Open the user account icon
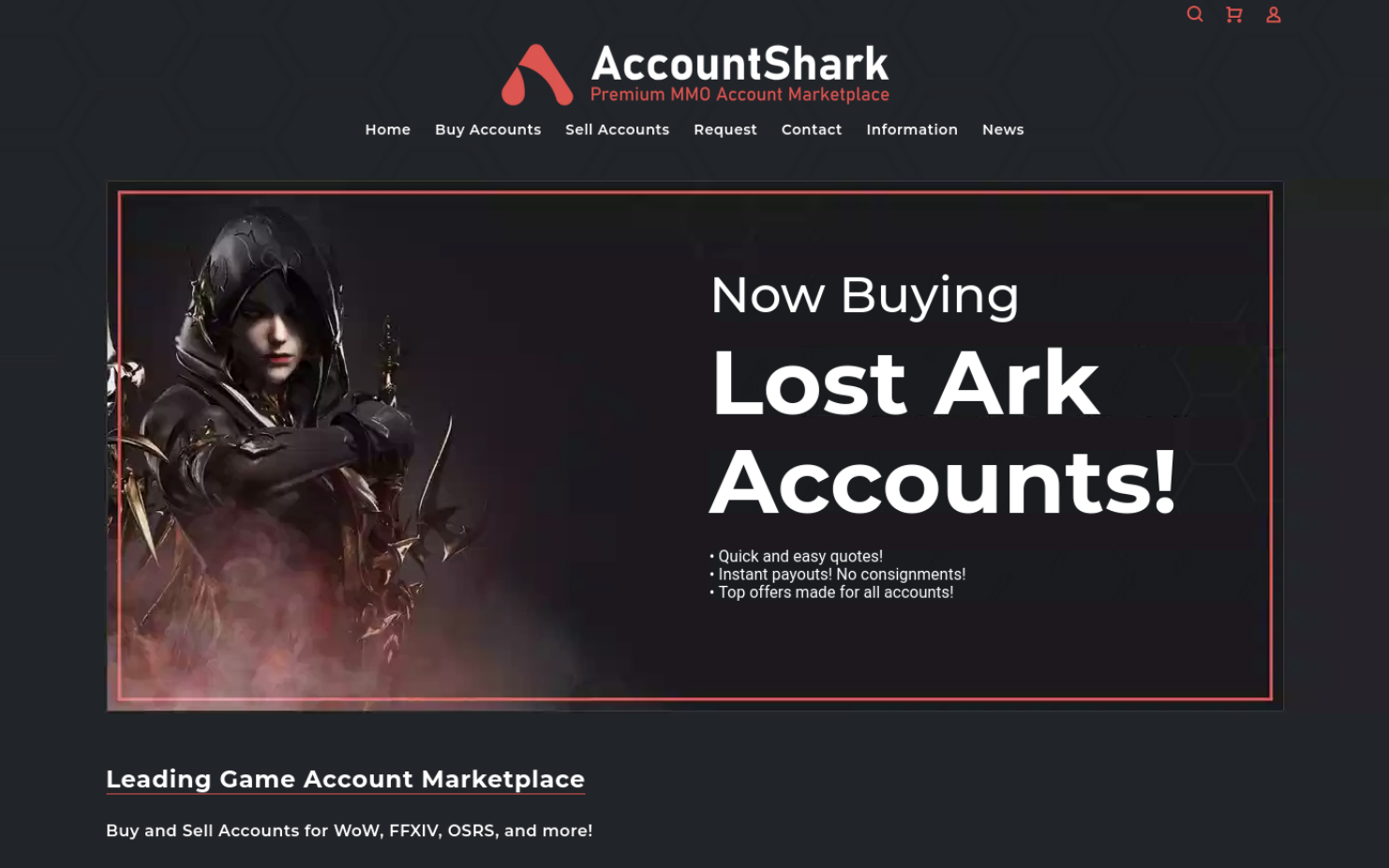The width and height of the screenshot is (1389, 868). (1273, 14)
